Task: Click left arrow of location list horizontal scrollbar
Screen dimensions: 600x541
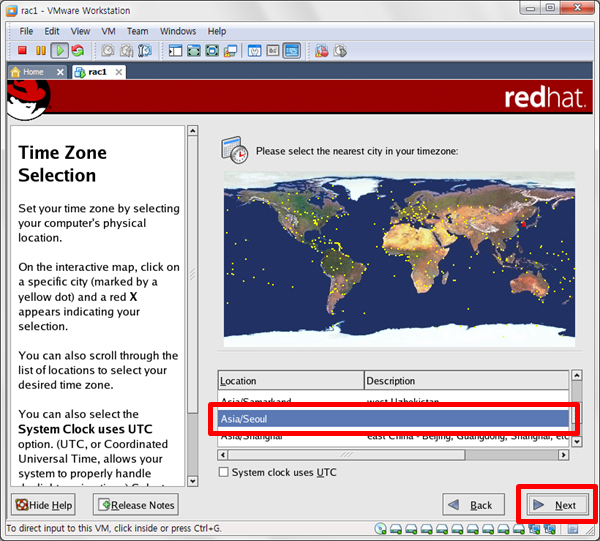Action: pyautogui.click(x=222, y=455)
